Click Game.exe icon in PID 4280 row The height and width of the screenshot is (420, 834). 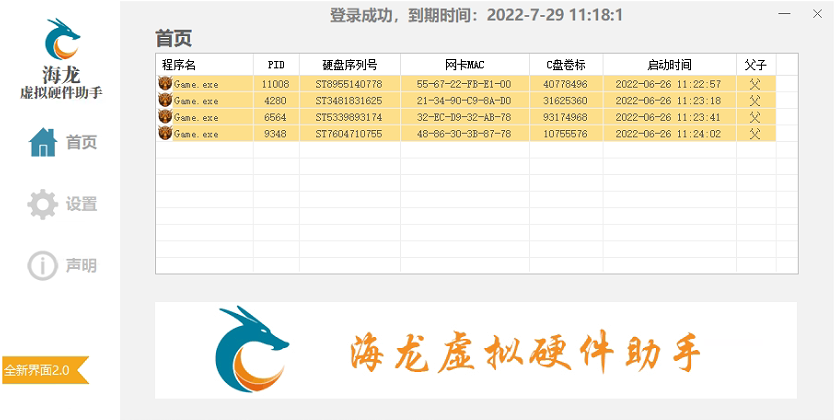tap(165, 100)
